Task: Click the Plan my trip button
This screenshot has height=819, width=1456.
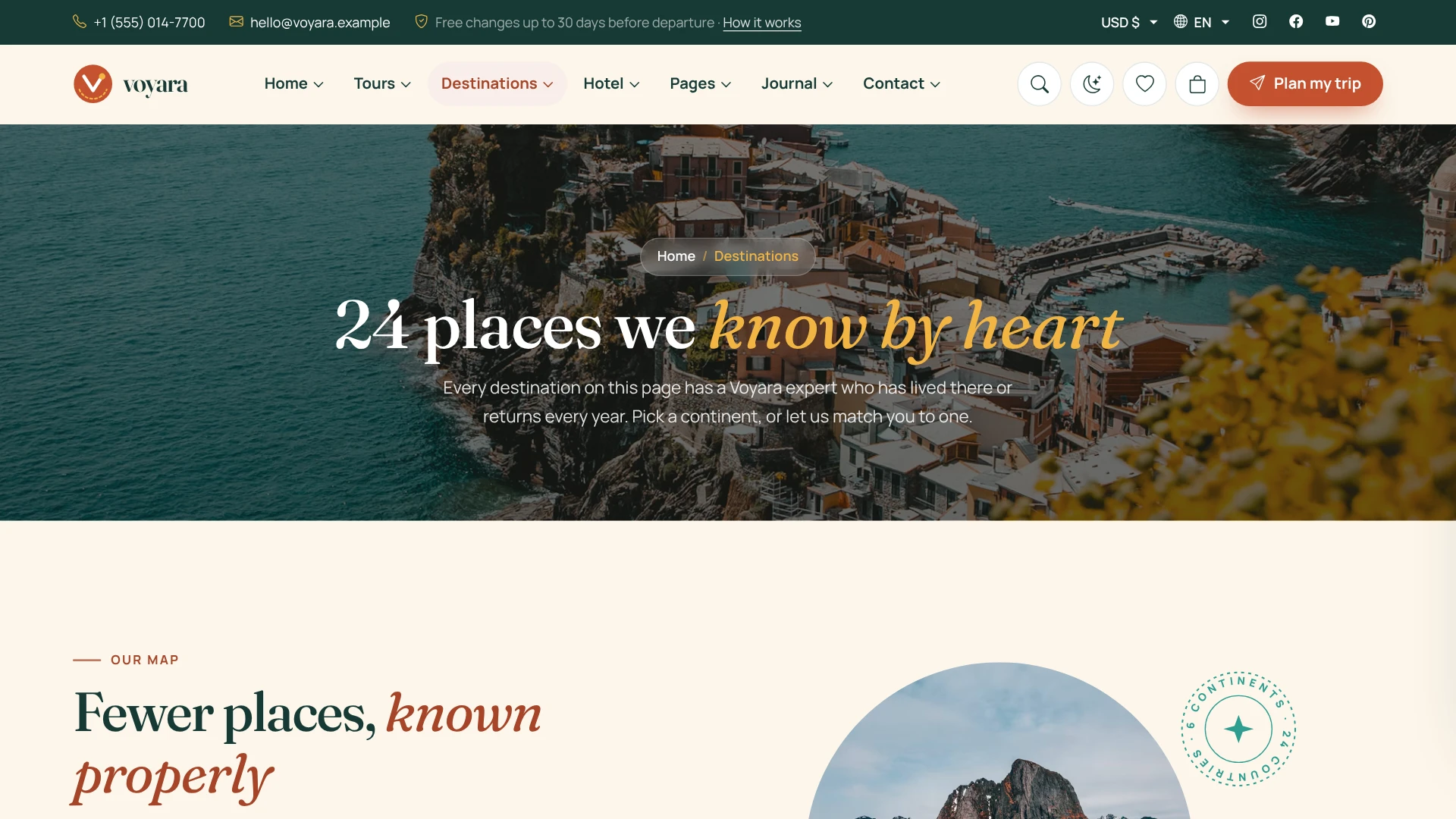Action: click(1305, 83)
